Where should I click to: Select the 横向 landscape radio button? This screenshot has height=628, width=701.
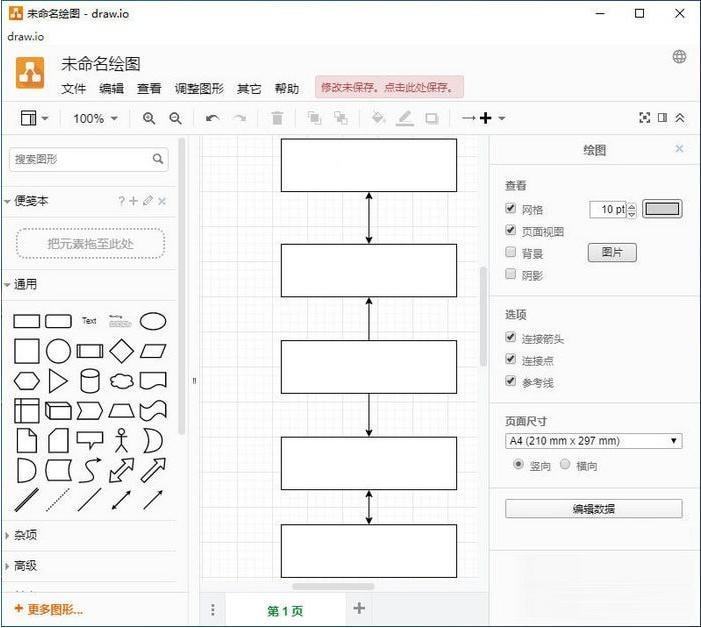click(x=565, y=464)
